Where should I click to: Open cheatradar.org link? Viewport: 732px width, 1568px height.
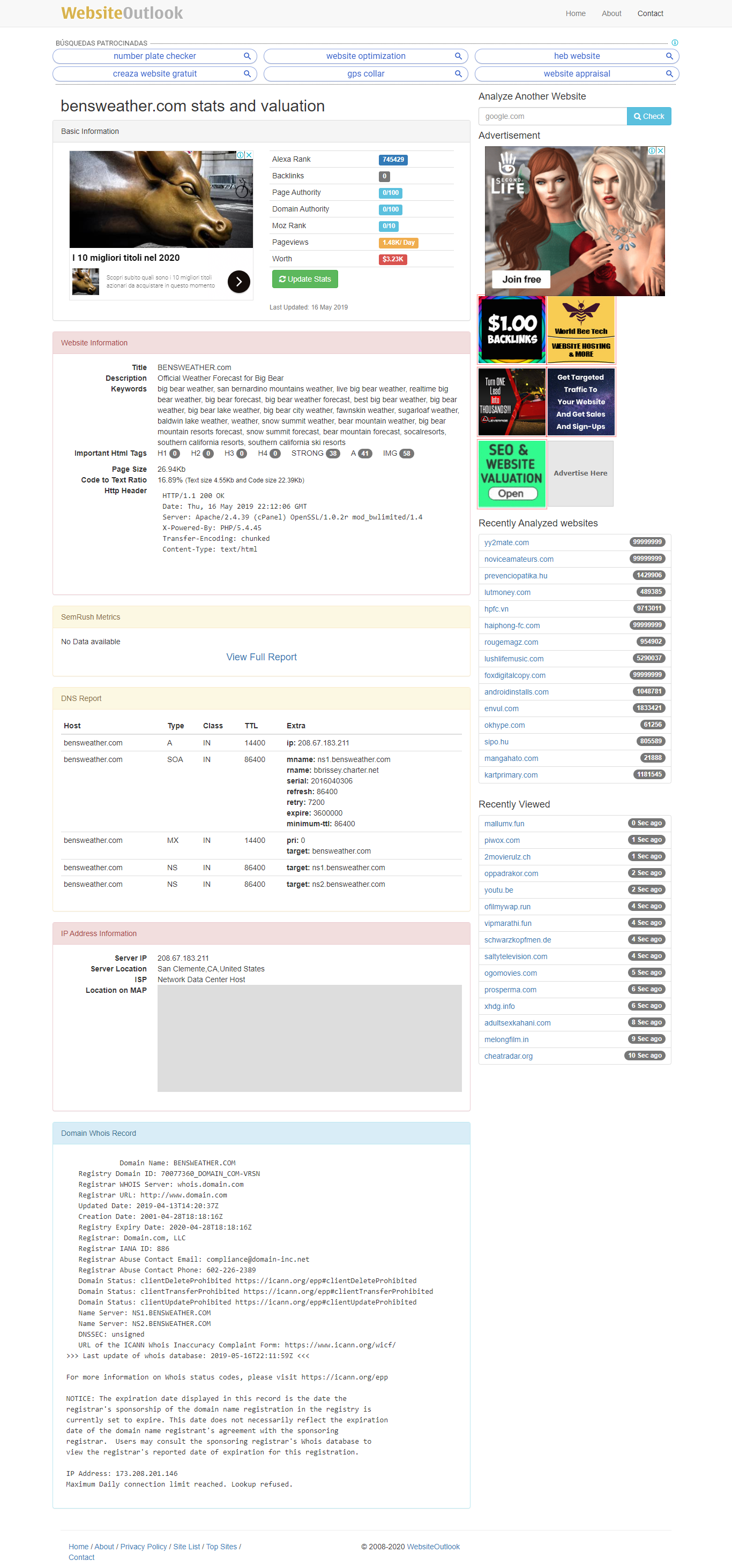(x=509, y=1056)
